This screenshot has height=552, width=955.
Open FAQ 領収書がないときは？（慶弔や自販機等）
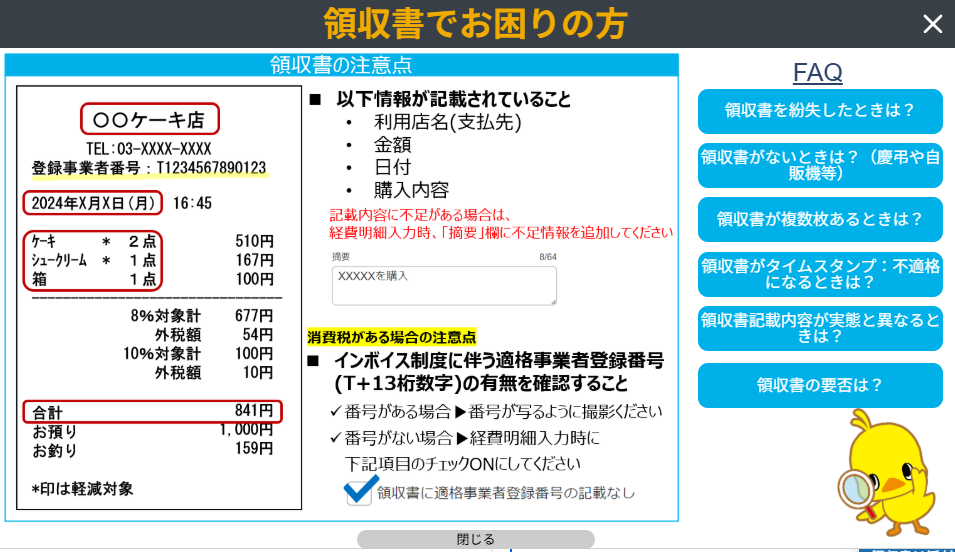pyautogui.click(x=820, y=165)
